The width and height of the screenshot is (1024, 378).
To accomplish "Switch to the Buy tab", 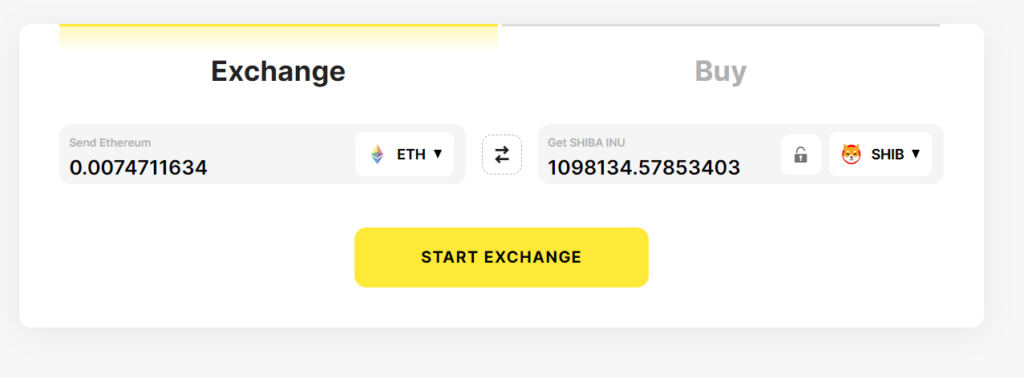I will click(x=720, y=71).
